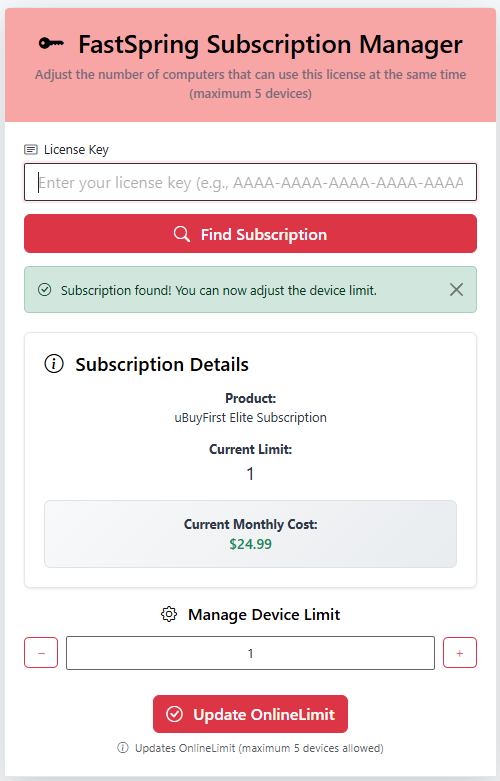Image resolution: width=500 pixels, height=781 pixels.
Task: Click the FastSpring Subscription Manager heading
Action: pos(270,44)
